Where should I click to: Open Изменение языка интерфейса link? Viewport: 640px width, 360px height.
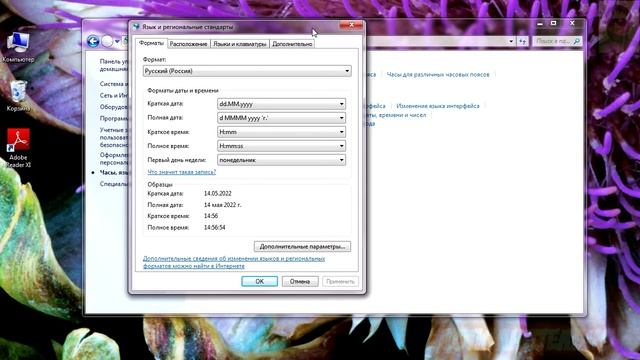[x=438, y=106]
